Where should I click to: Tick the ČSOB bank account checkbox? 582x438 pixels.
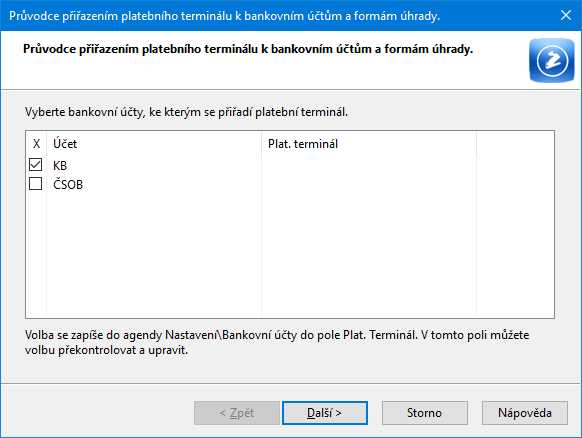point(36,183)
